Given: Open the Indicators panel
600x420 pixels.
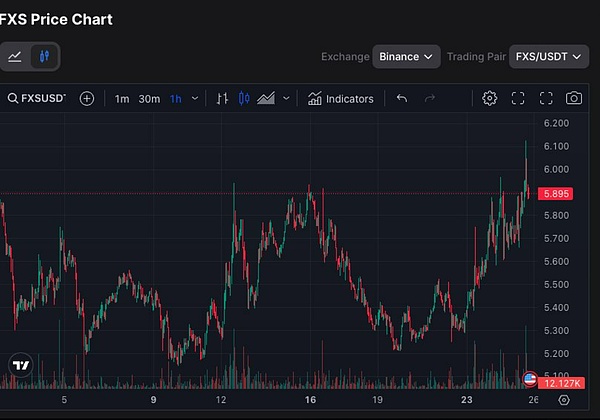Looking at the screenshot, I should (x=341, y=98).
